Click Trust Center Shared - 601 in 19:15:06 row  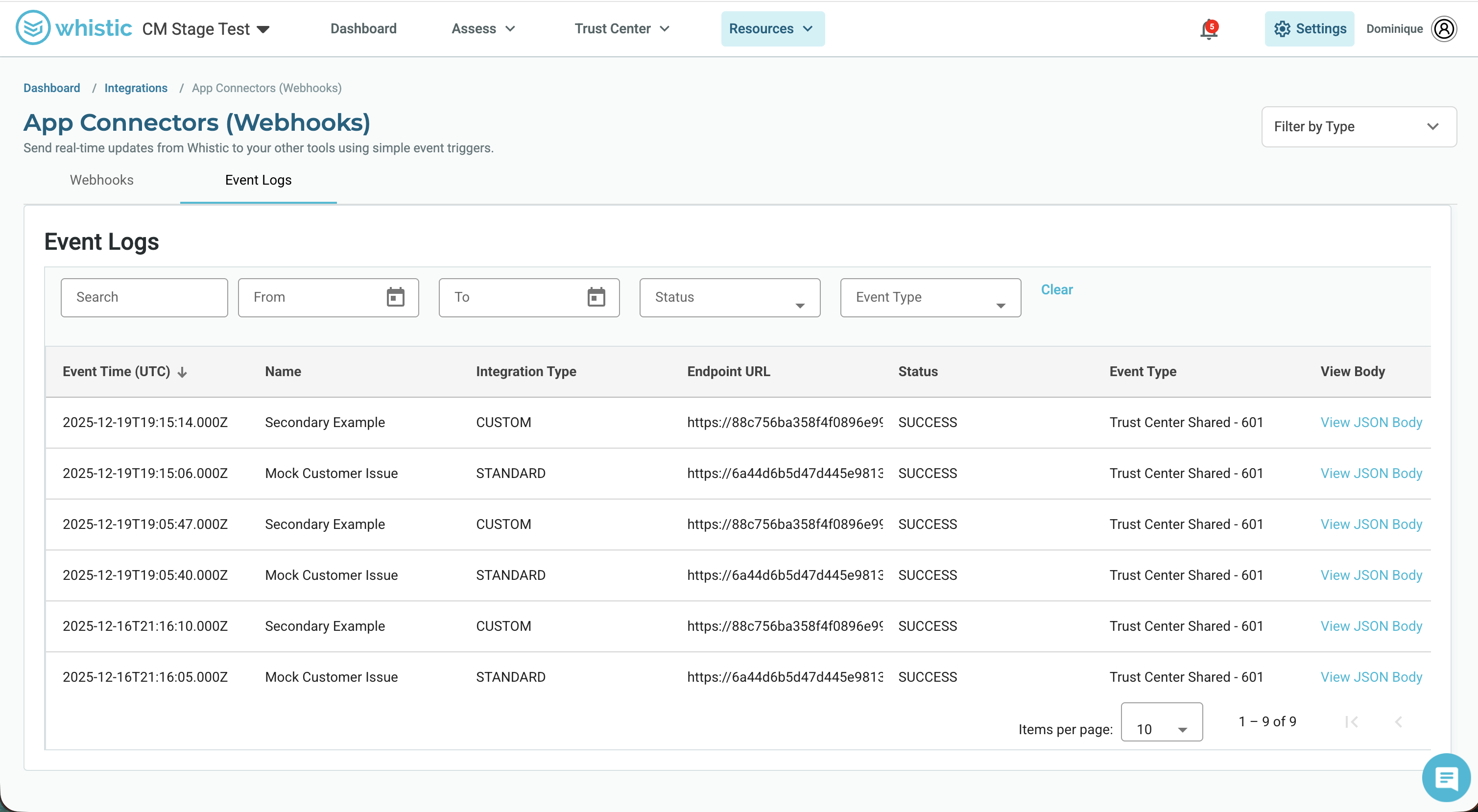tap(1187, 474)
